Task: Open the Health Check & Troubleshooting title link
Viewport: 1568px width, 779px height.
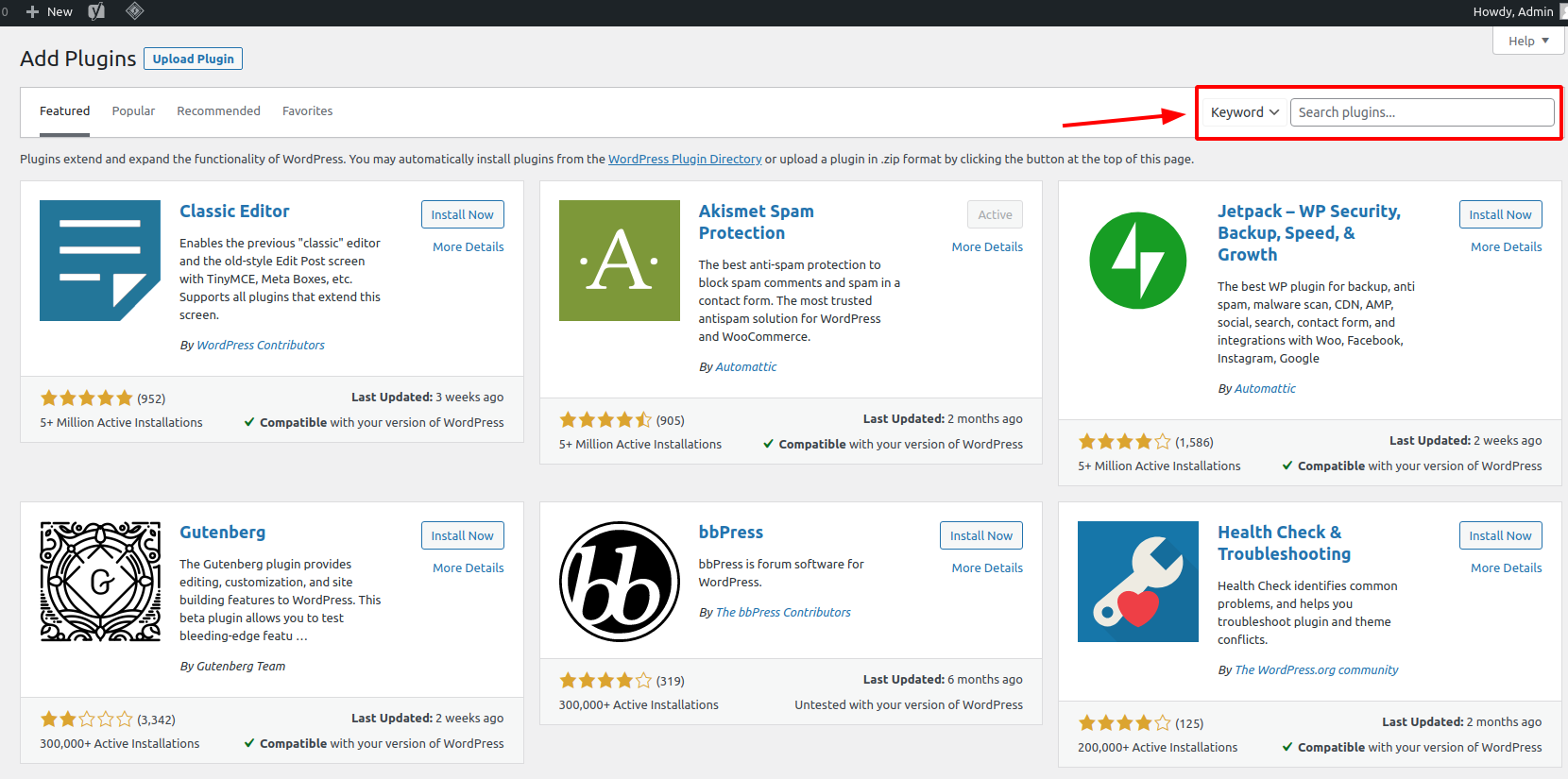Action: [1284, 543]
